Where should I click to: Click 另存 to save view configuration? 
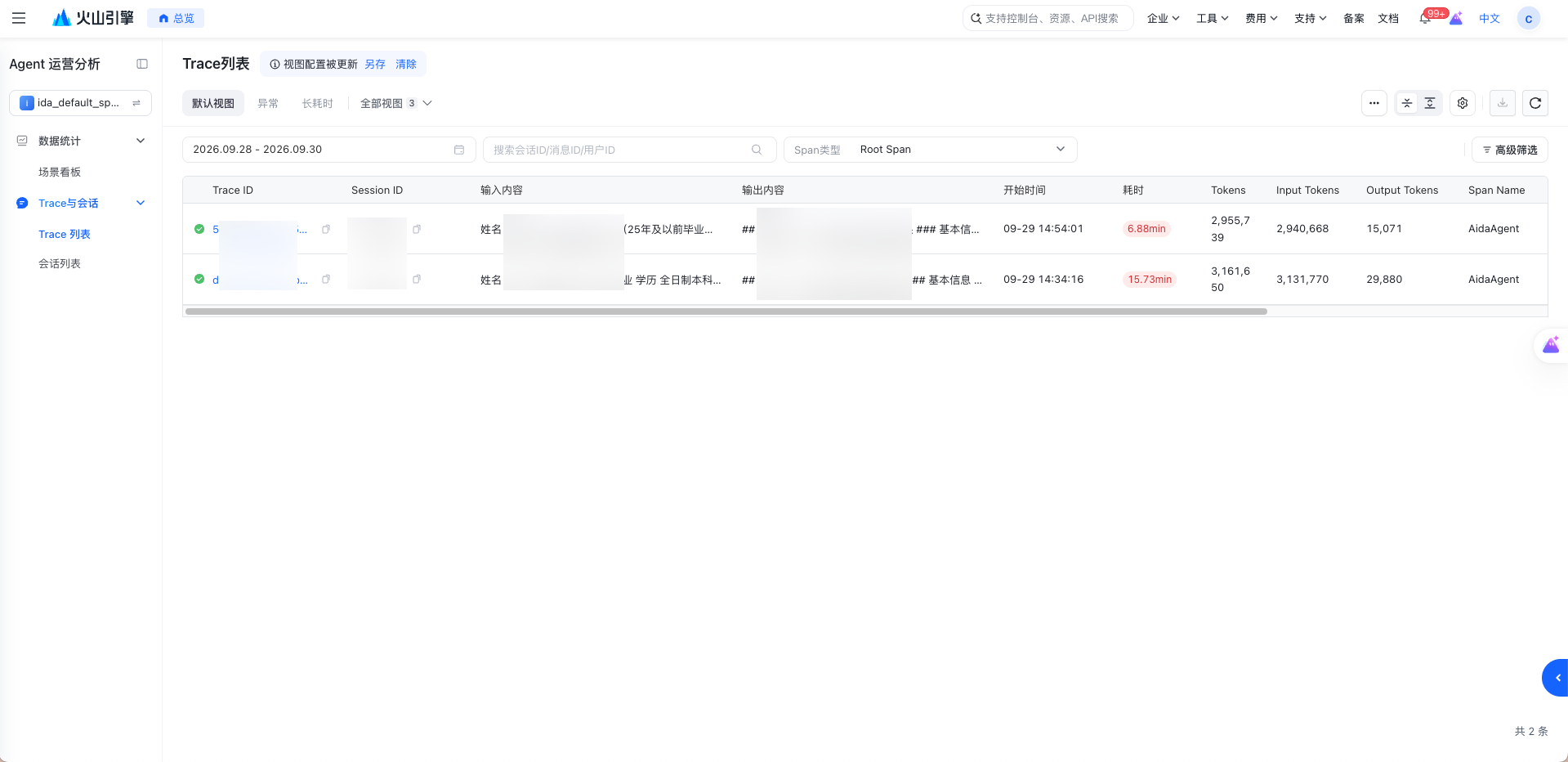tap(375, 64)
